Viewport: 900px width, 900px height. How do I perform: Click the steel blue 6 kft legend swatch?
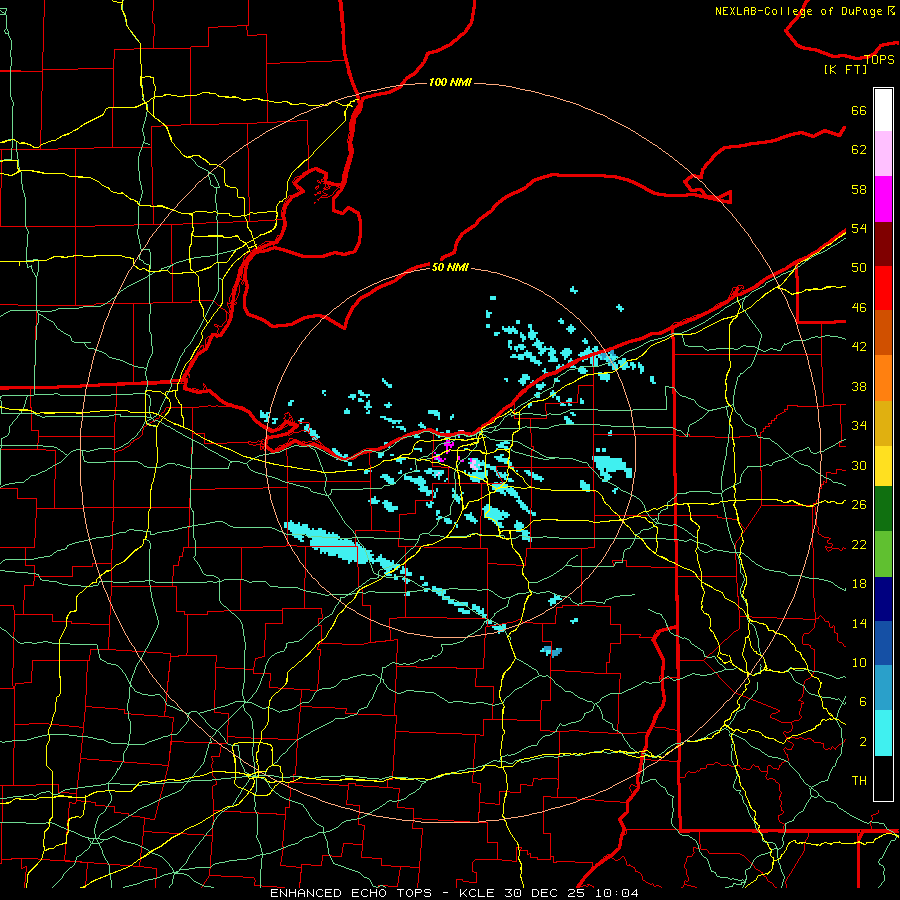pos(883,688)
